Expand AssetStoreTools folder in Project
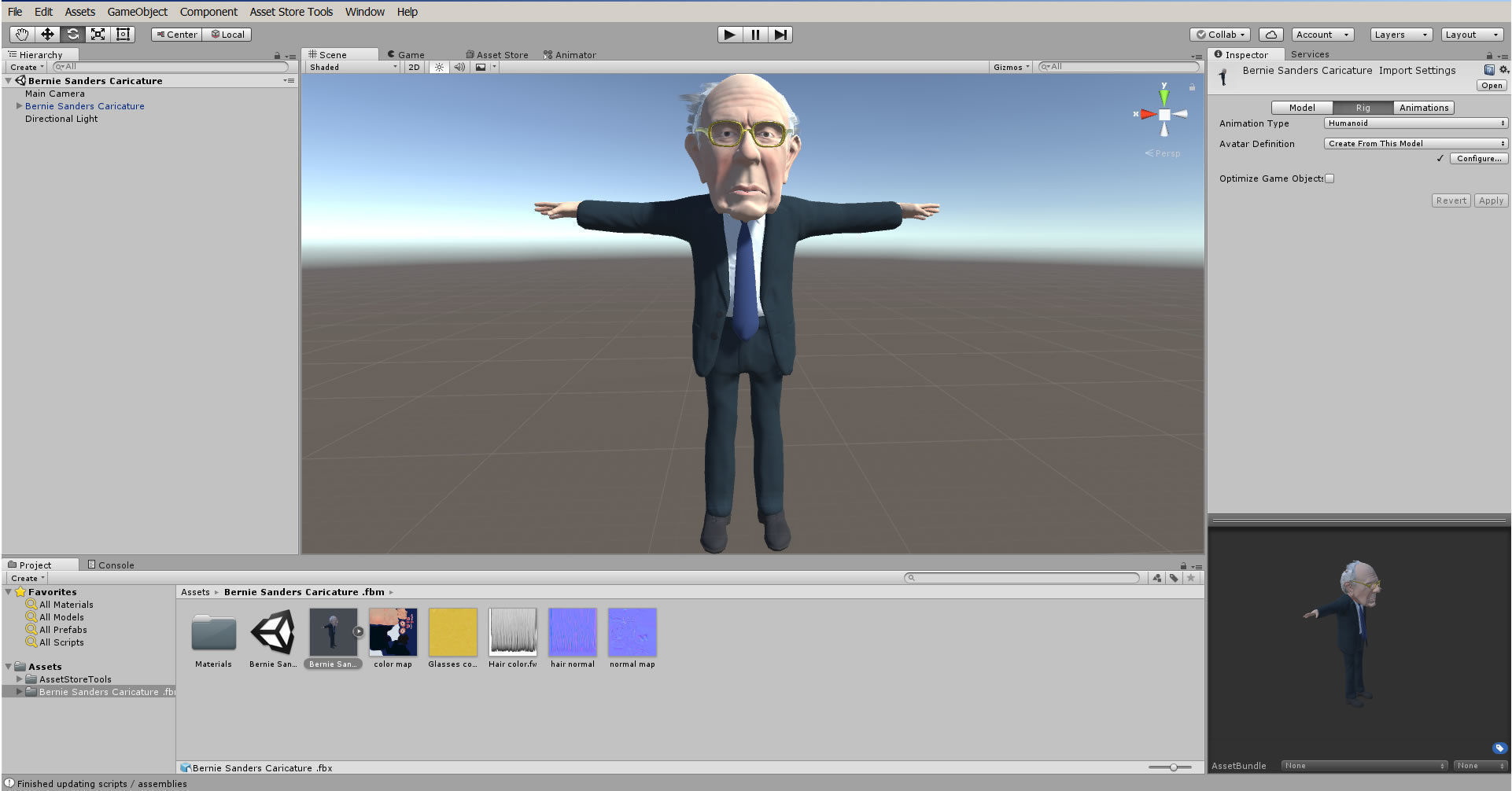The width and height of the screenshot is (1512, 791). pyautogui.click(x=19, y=679)
